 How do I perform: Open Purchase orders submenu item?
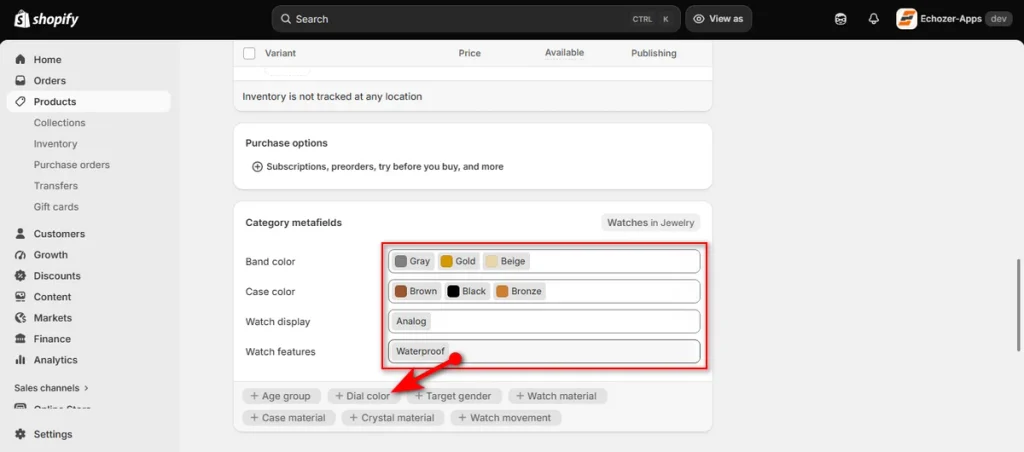click(x=72, y=165)
